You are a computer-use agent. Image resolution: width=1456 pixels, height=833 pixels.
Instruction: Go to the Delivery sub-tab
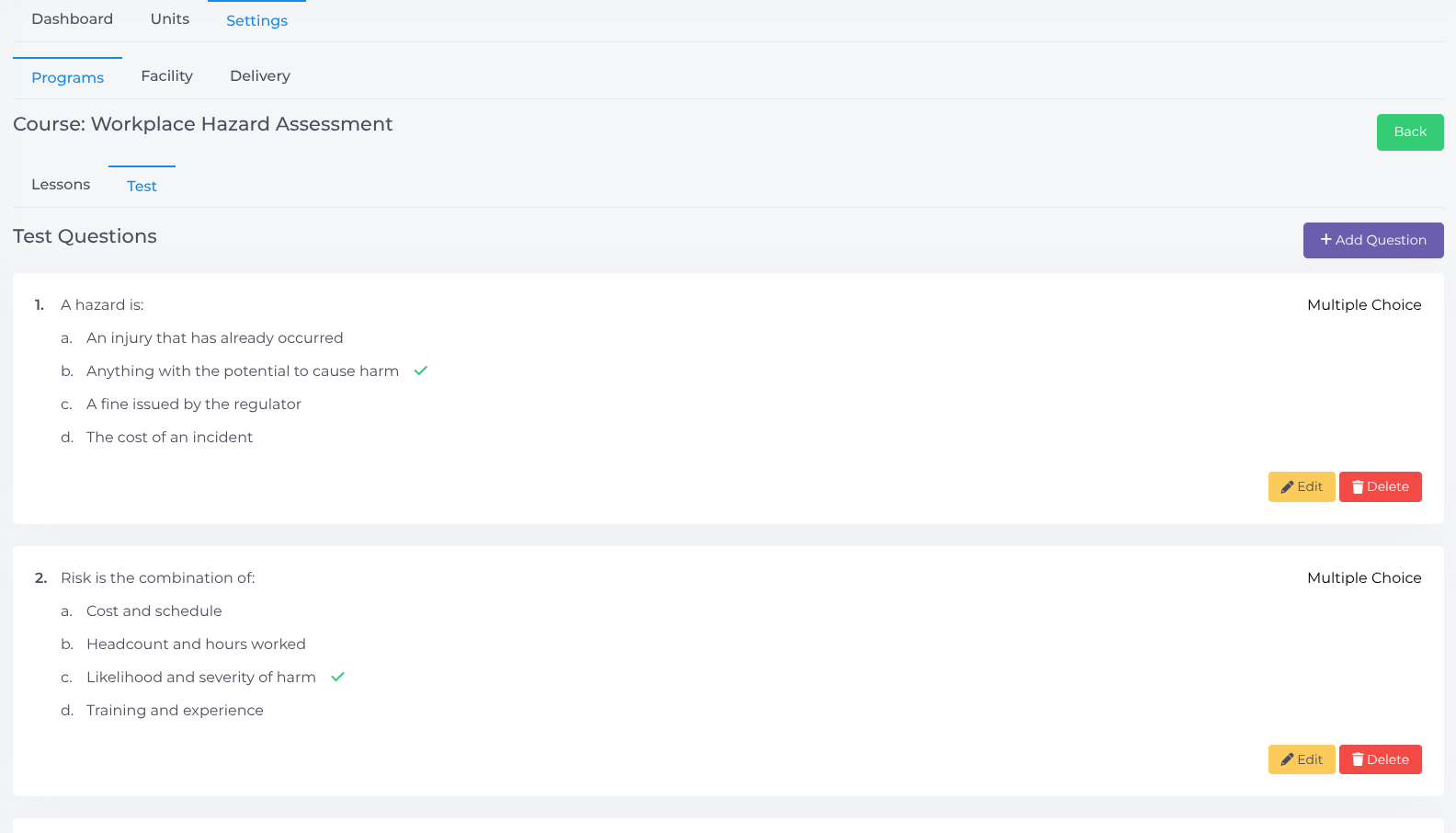(260, 76)
